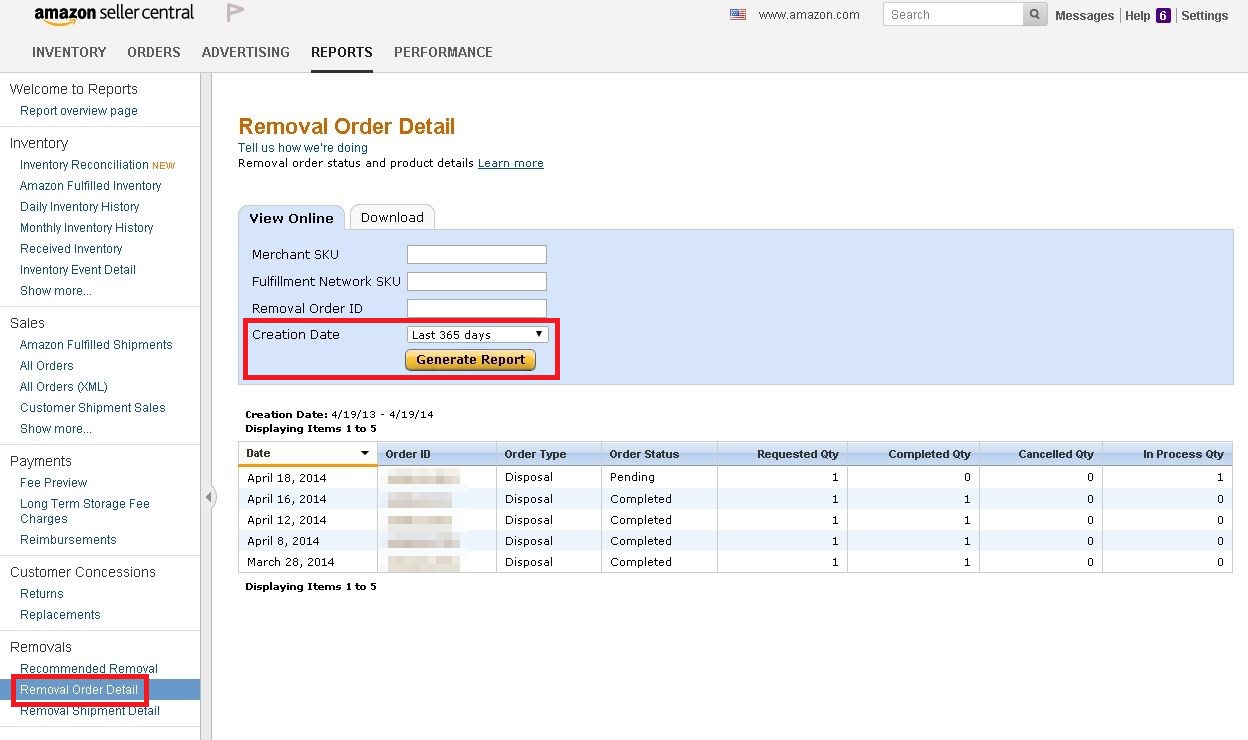The width and height of the screenshot is (1248, 740).
Task: Open Returns report
Action: (x=42, y=594)
